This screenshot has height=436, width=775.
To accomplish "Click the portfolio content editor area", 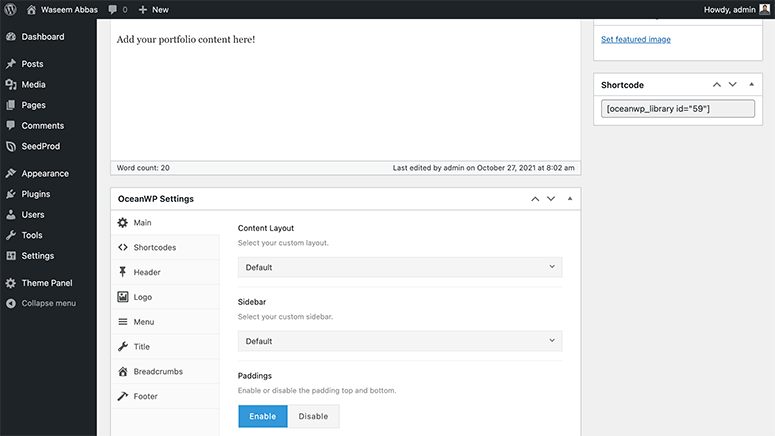I will 345,90.
